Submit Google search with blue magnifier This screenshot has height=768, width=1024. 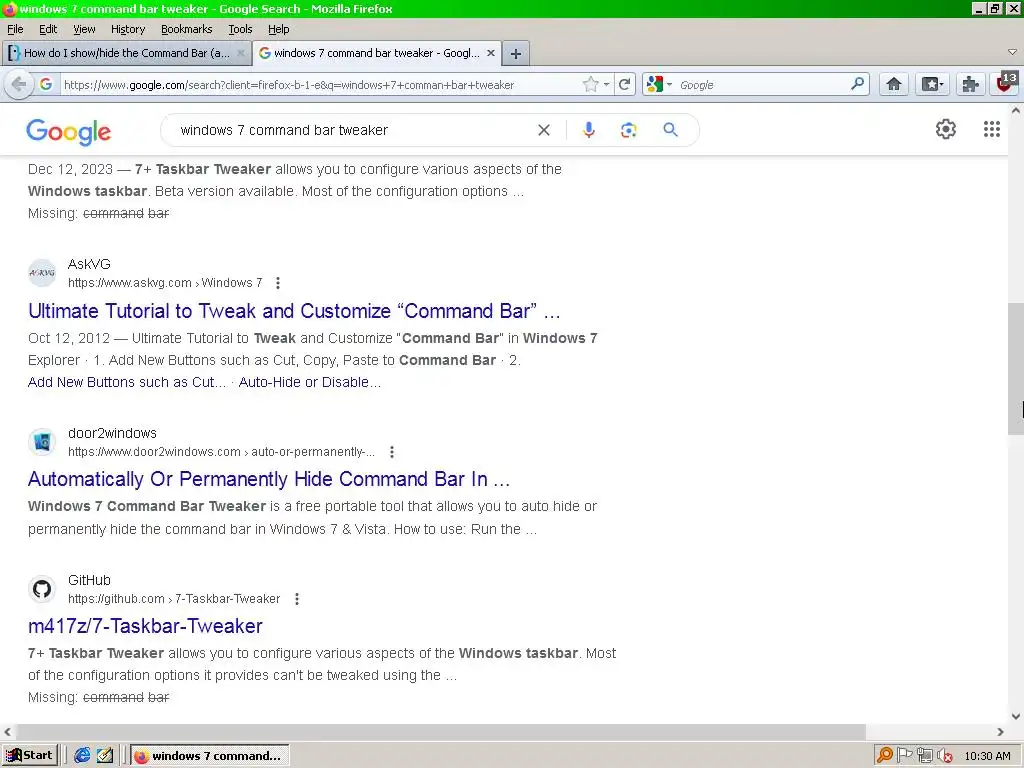pos(670,130)
